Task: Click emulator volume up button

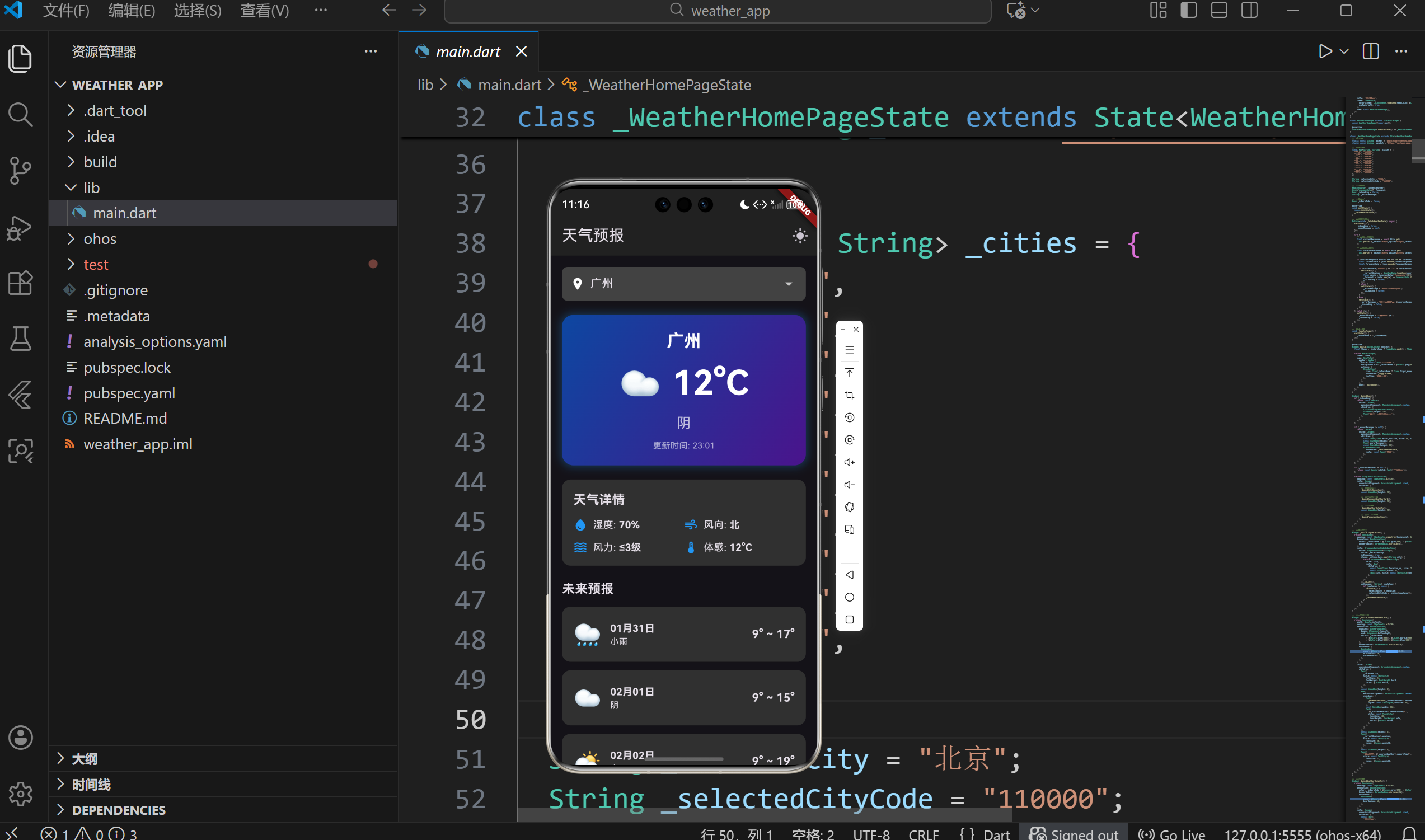Action: 849,462
